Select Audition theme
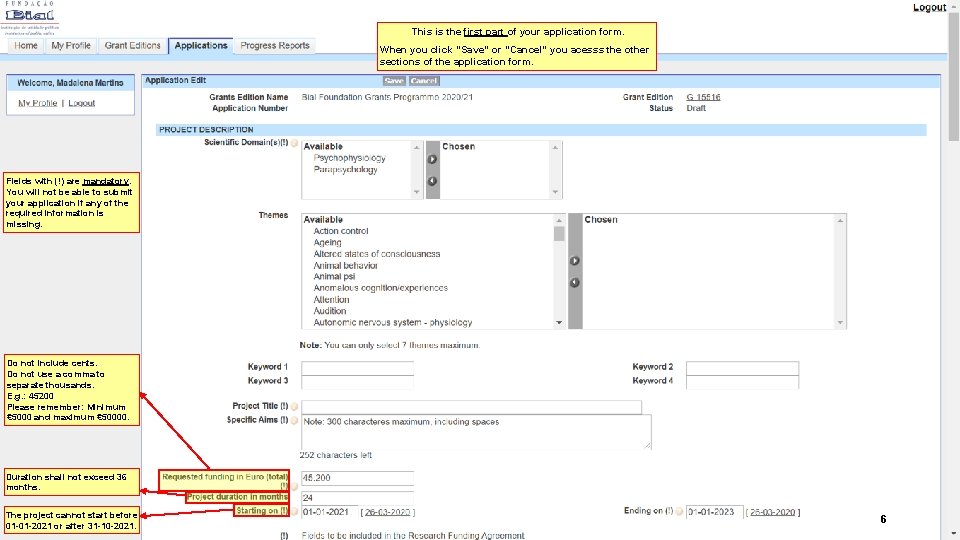 329,311
